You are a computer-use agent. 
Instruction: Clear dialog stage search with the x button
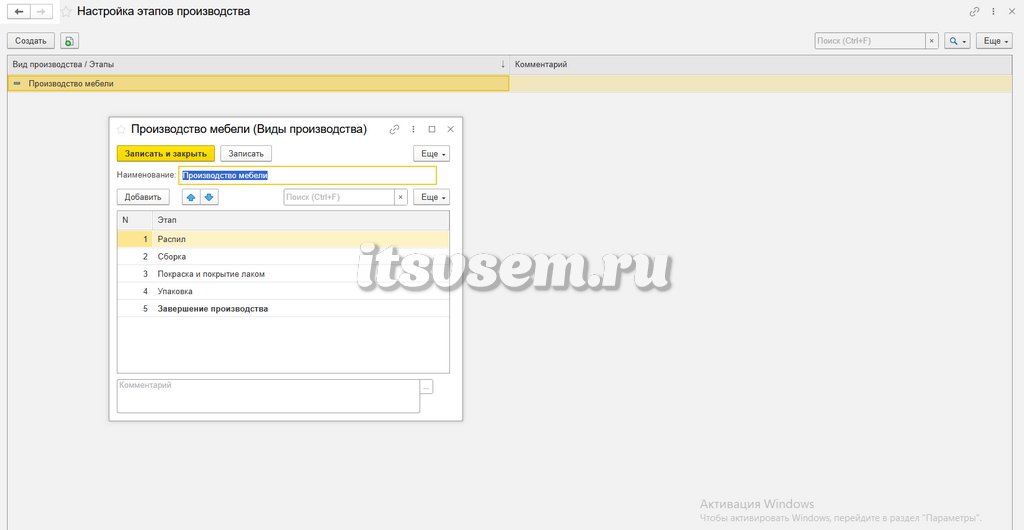401,197
